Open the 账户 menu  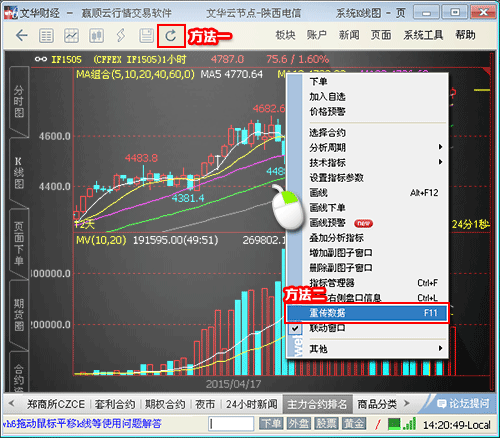(x=317, y=35)
